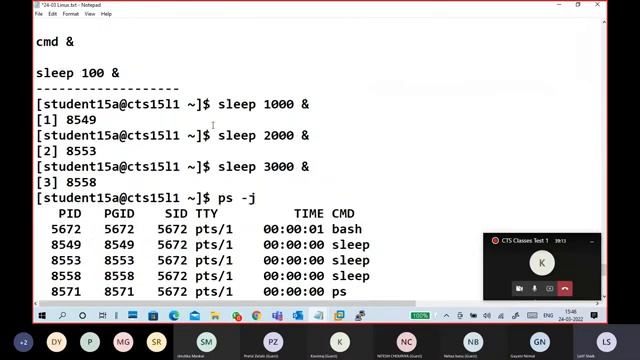640x360 pixels.
Task: Select participant tile GN
Action: 540,342
